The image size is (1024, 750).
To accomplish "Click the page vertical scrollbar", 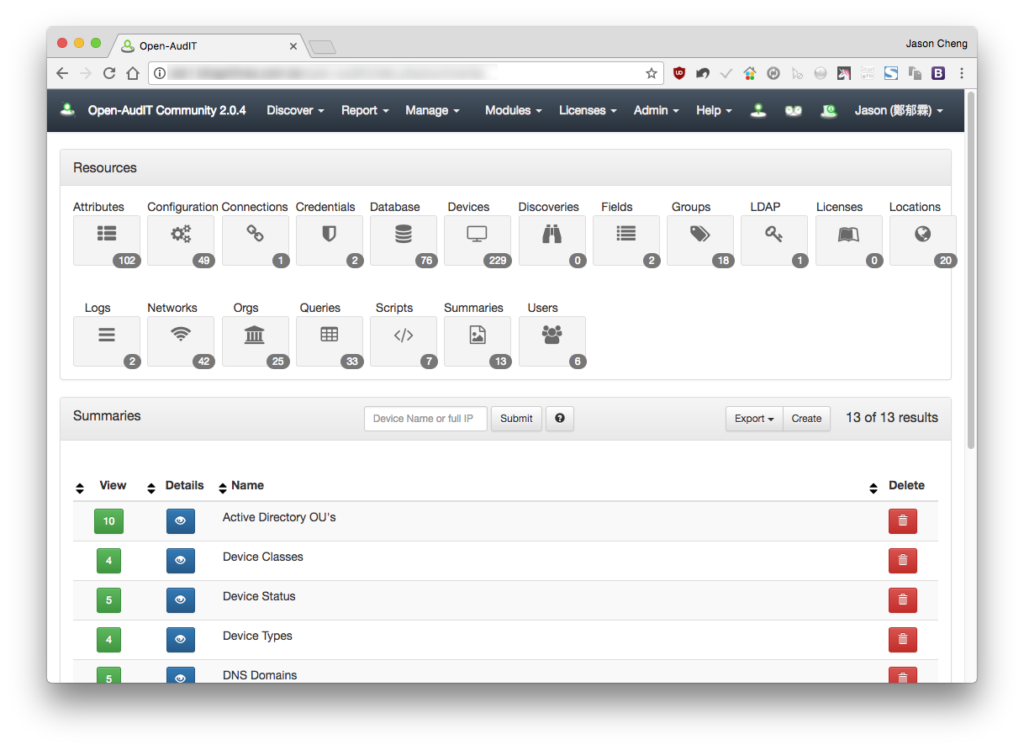I will pos(970,271).
